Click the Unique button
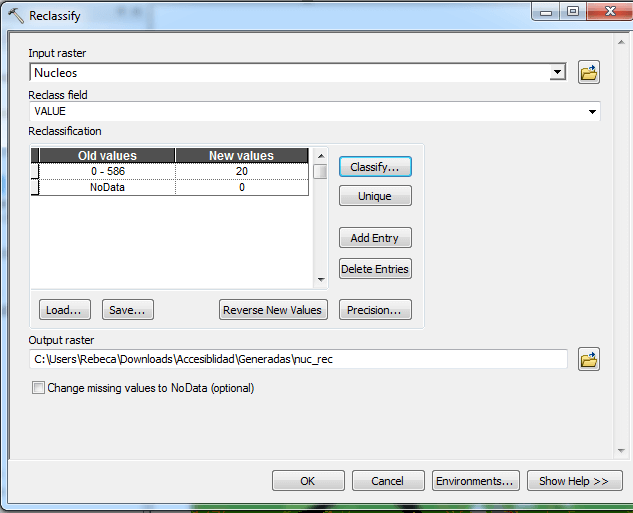633x513 pixels. pyautogui.click(x=375, y=197)
